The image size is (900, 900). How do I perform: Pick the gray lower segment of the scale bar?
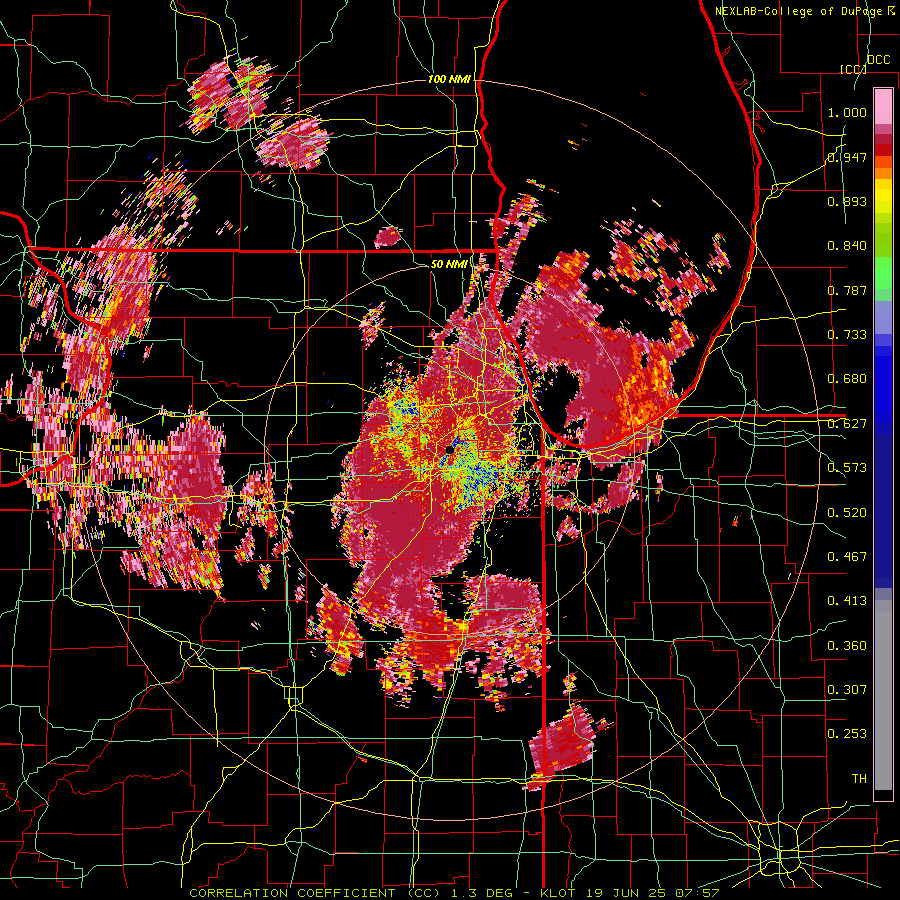coord(883,695)
